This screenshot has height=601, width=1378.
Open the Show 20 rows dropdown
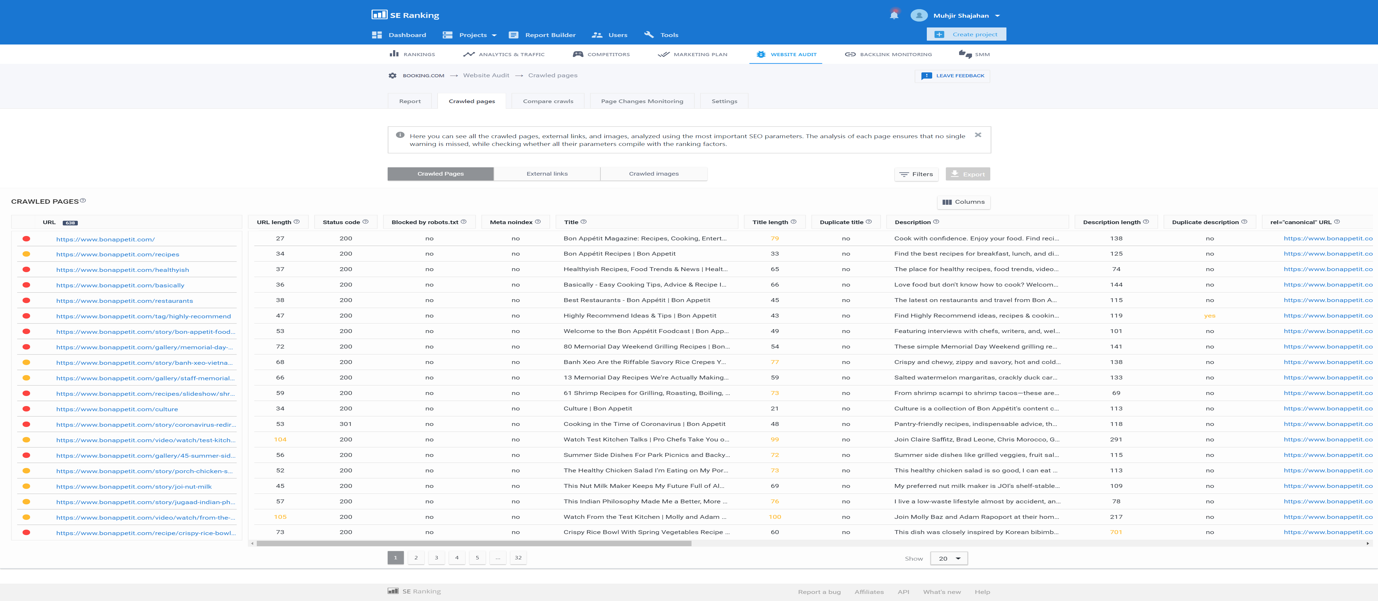click(948, 559)
